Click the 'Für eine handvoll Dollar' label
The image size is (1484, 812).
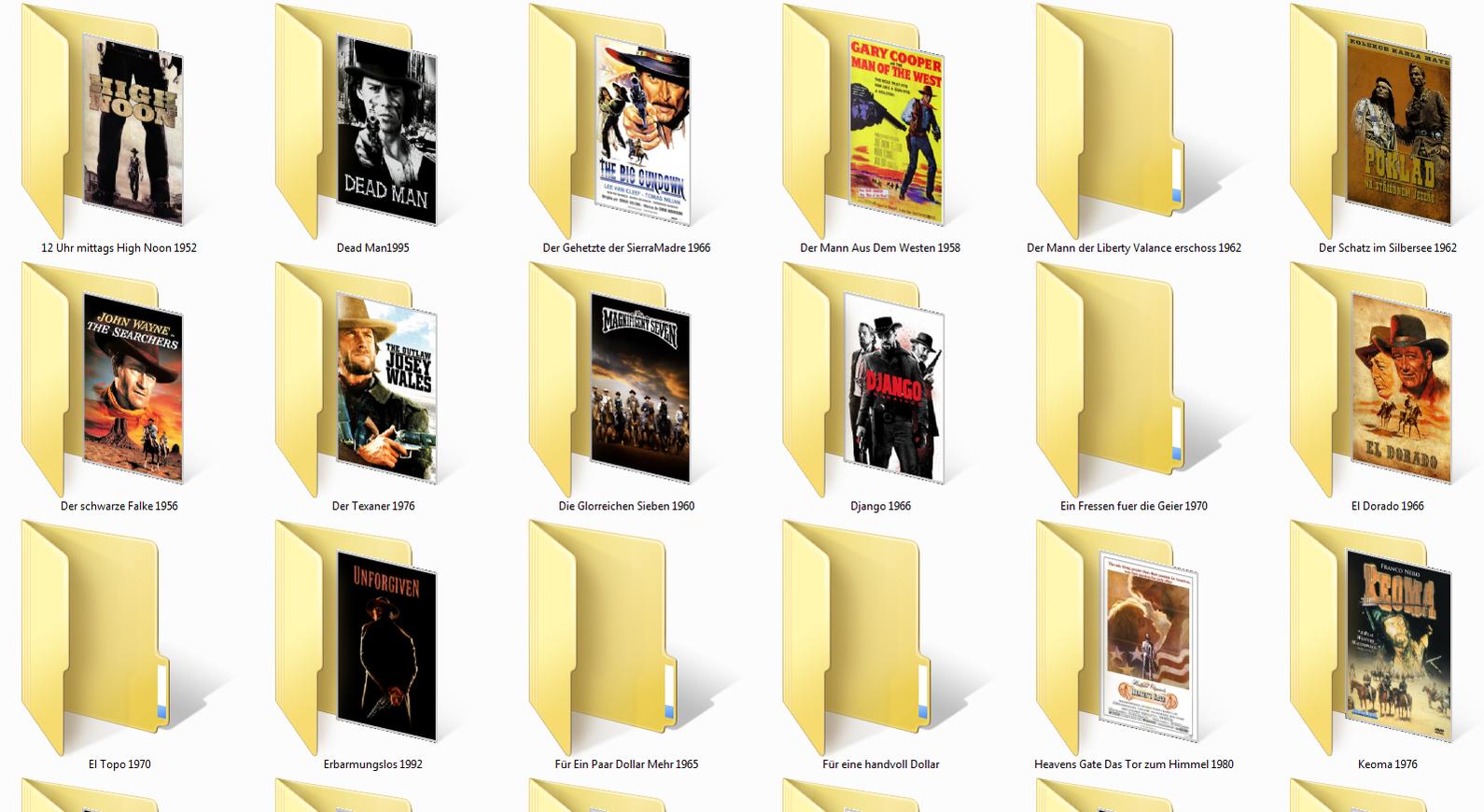click(880, 764)
